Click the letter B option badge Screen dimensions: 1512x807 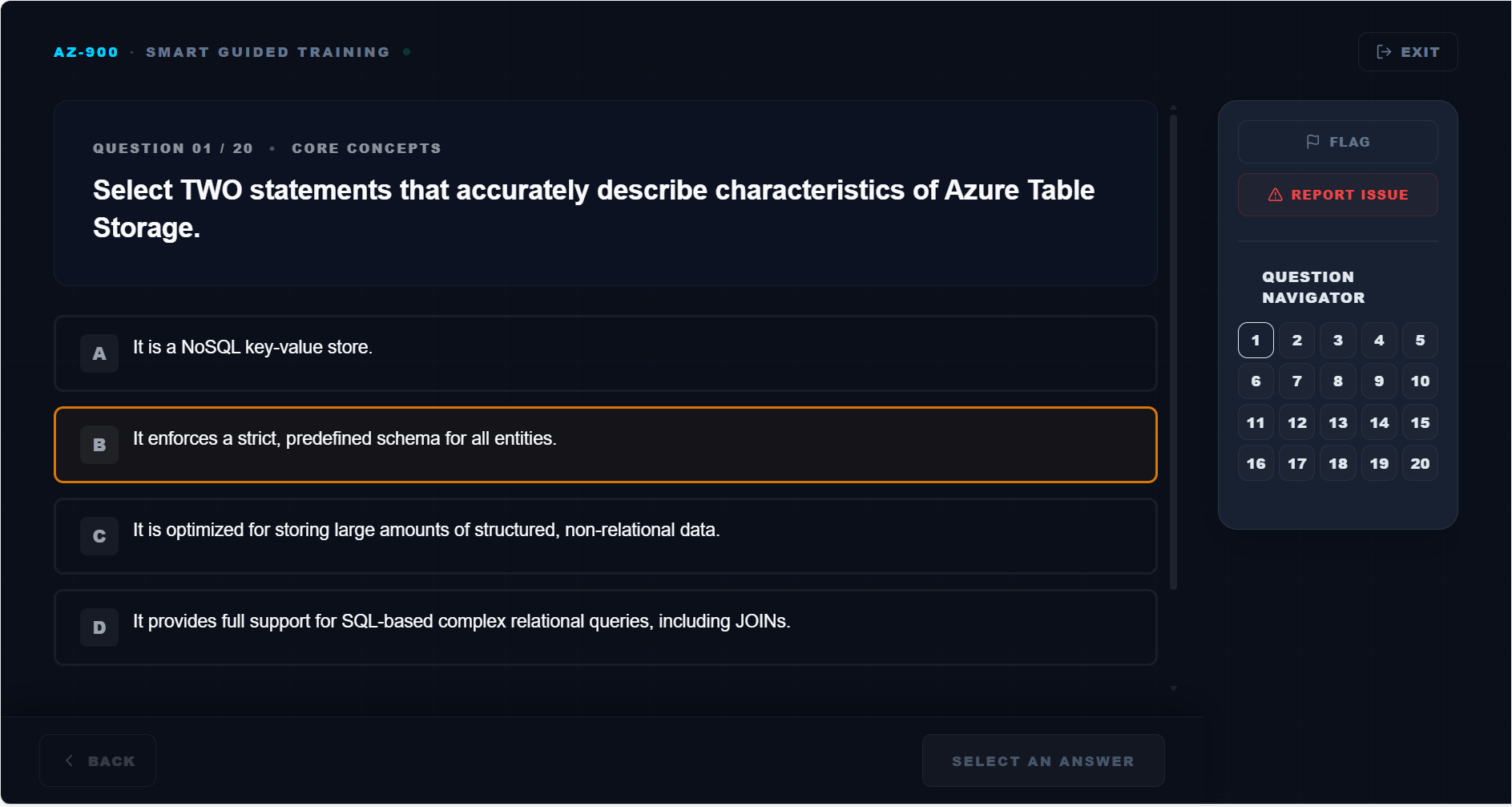pyautogui.click(x=99, y=445)
